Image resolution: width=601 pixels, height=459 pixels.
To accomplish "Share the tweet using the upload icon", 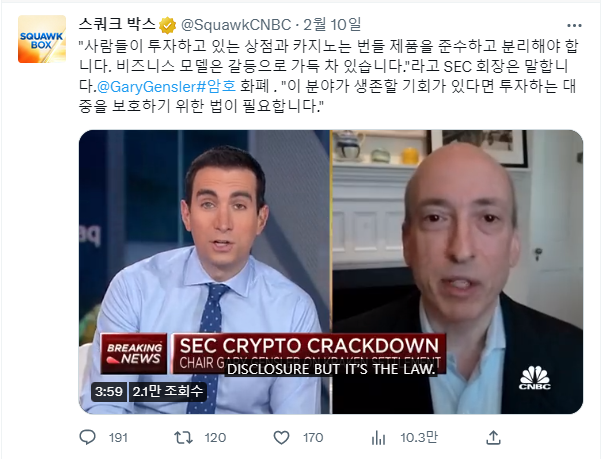I will (493, 437).
